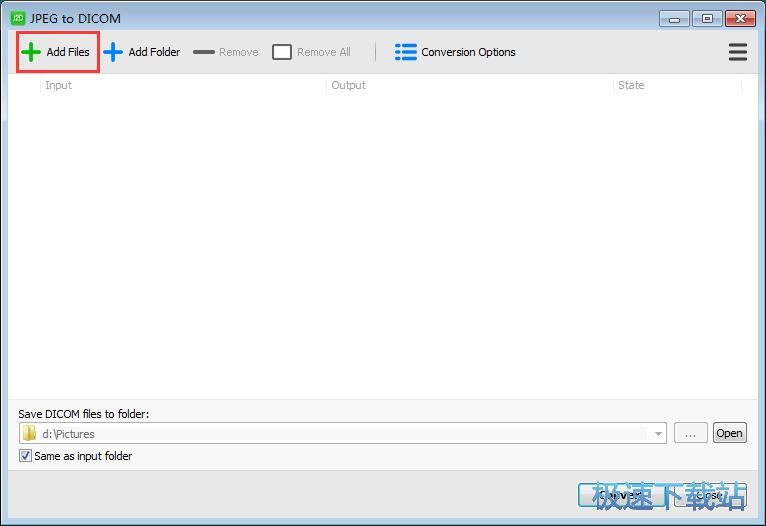The width and height of the screenshot is (766, 526).
Task: Click the Open folder button
Action: [729, 433]
